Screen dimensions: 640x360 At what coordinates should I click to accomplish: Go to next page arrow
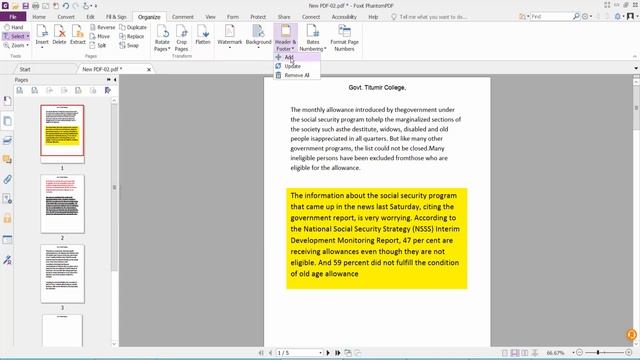328,353
